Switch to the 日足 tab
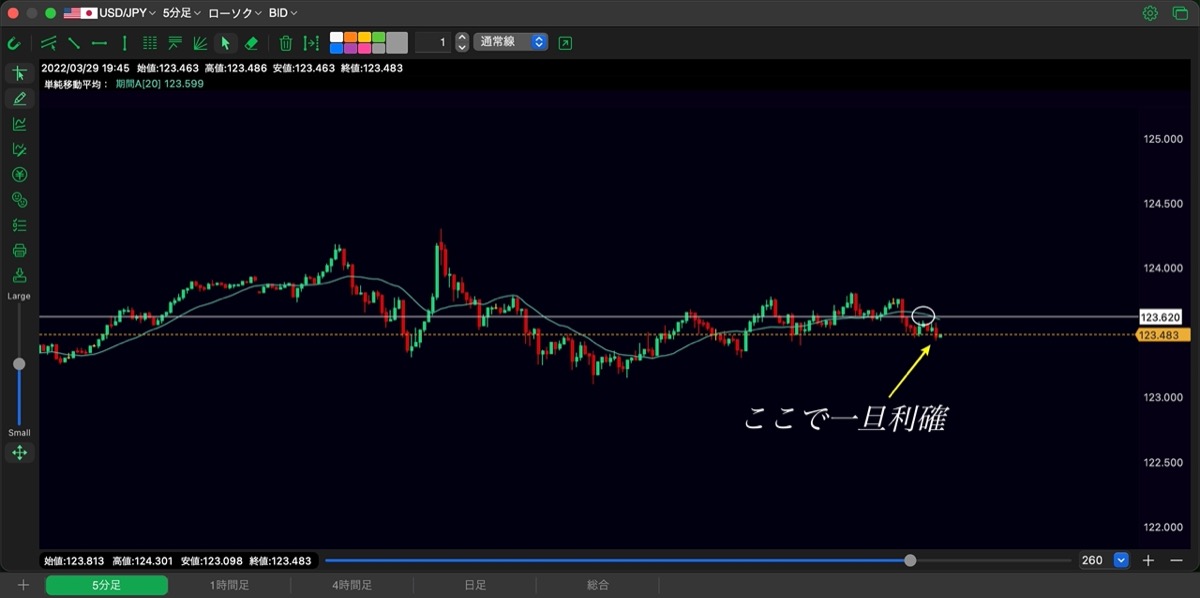This screenshot has height=598, width=1200. click(x=475, y=585)
